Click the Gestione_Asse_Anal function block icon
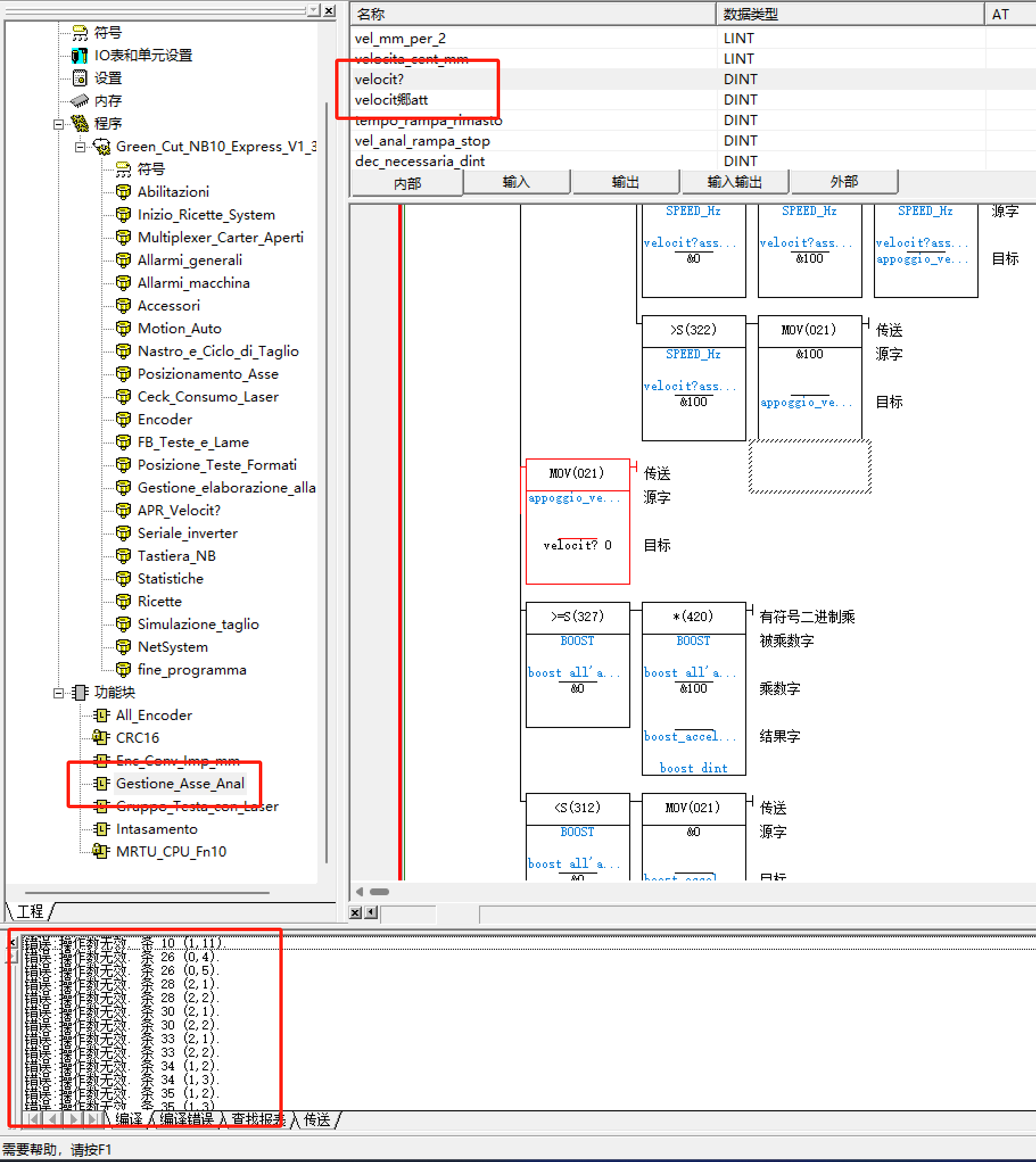 (101, 784)
